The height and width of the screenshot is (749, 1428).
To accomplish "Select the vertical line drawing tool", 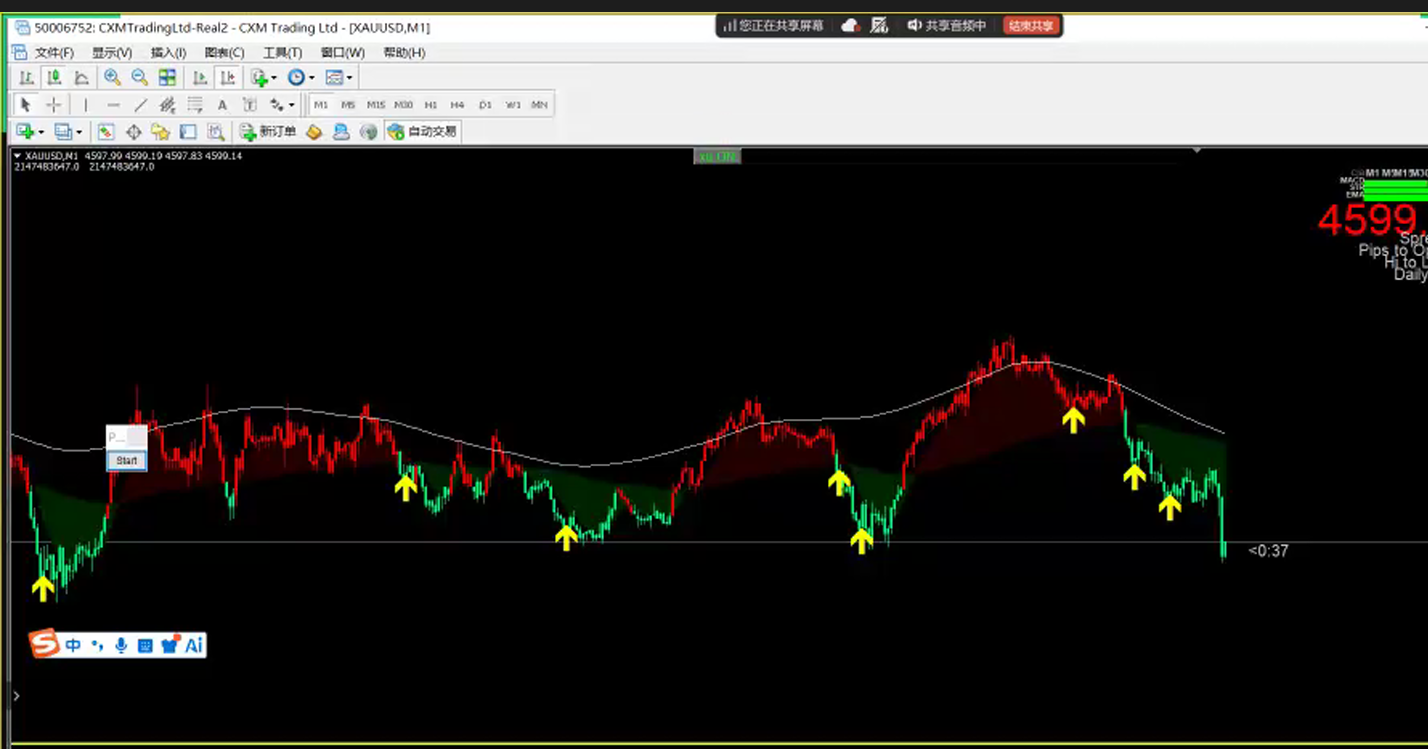I will point(86,105).
